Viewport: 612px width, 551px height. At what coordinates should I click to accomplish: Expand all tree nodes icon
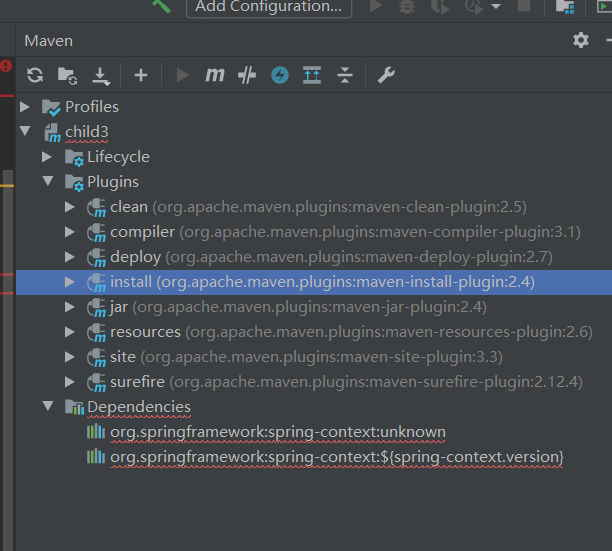click(312, 75)
